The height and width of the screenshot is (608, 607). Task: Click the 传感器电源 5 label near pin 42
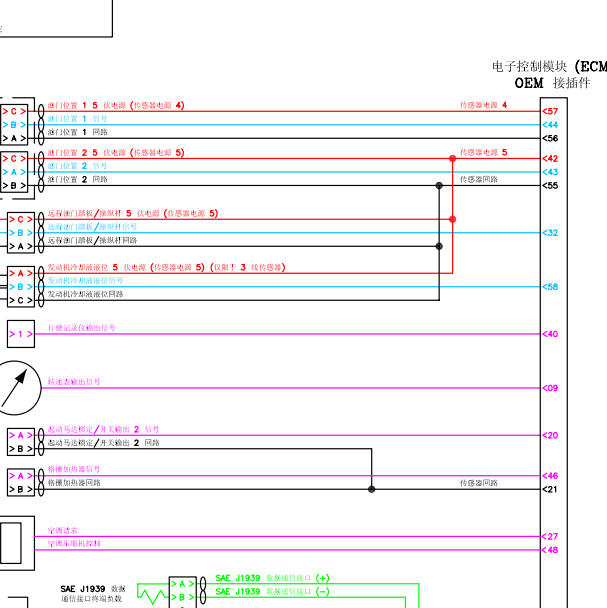tap(483, 152)
